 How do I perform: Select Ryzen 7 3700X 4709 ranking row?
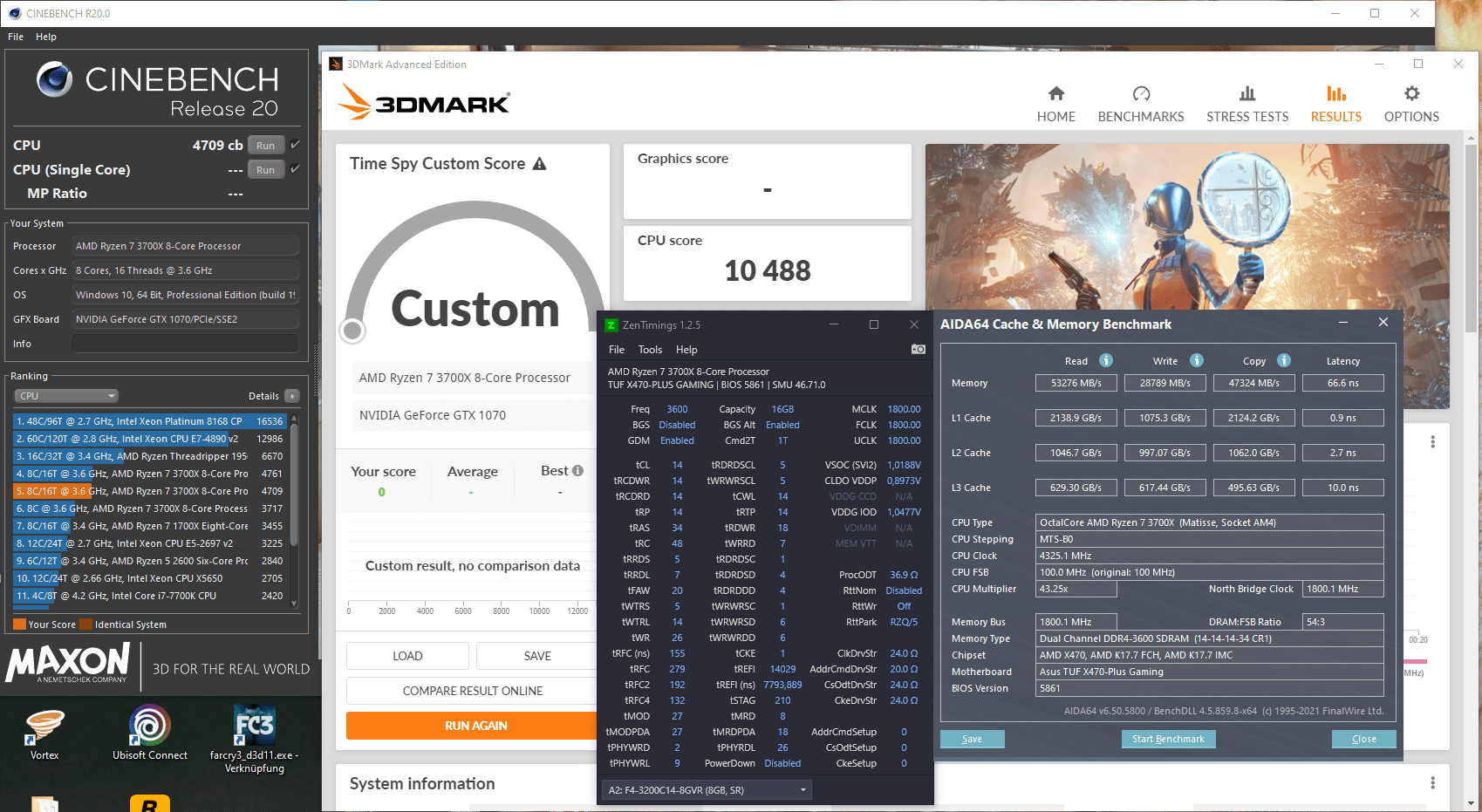click(x=150, y=491)
